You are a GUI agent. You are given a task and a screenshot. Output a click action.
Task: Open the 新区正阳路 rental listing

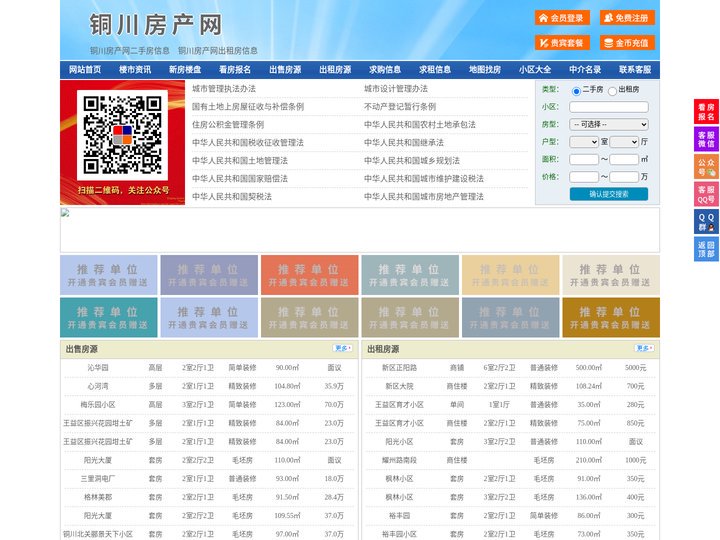click(x=399, y=368)
